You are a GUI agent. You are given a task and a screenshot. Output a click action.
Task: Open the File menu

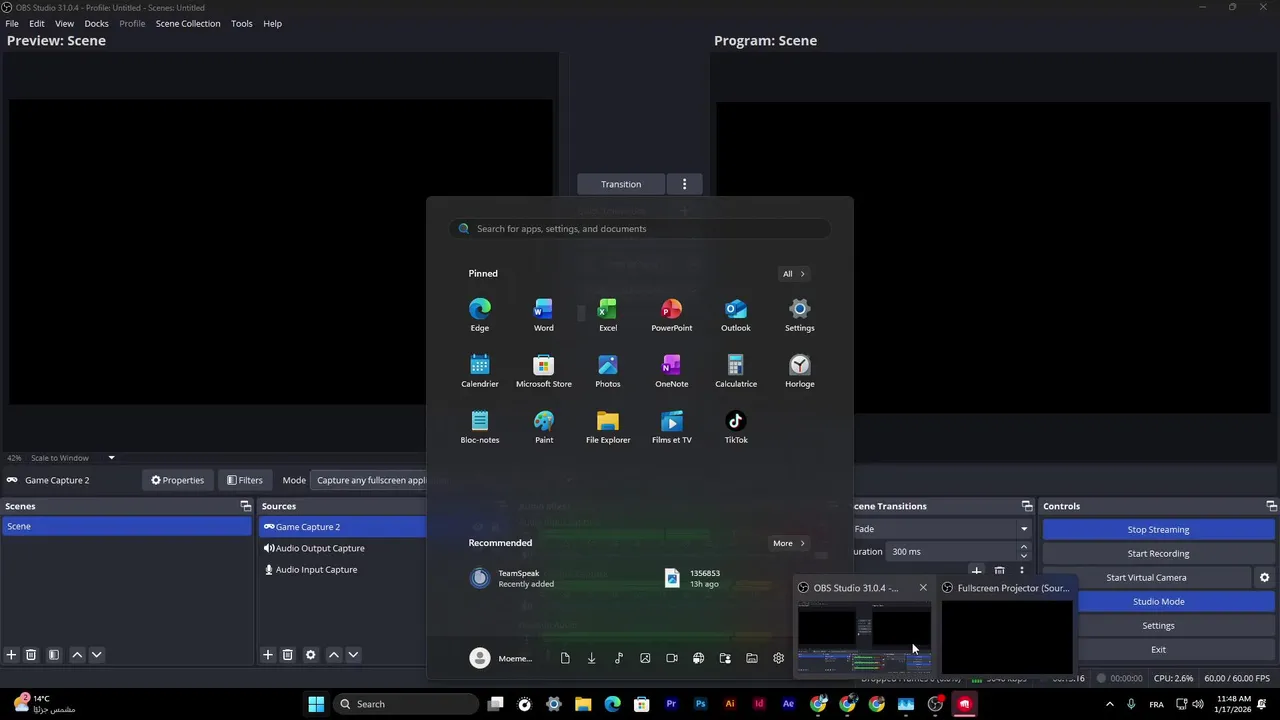[12, 23]
